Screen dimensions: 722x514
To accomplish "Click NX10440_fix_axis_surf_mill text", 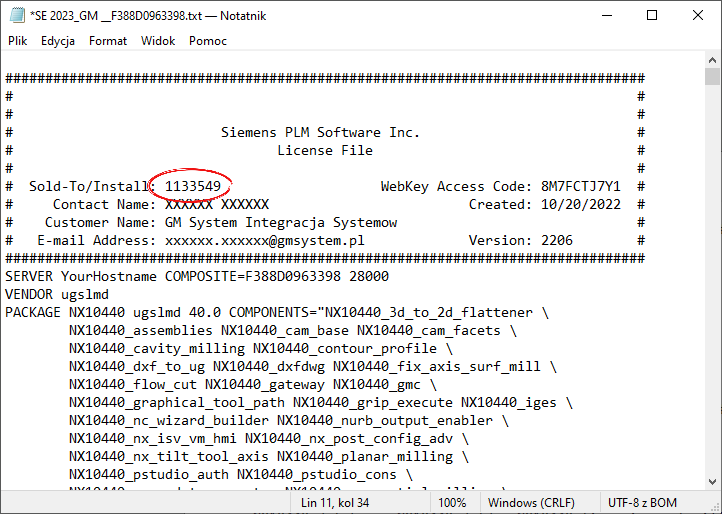I will [437, 367].
